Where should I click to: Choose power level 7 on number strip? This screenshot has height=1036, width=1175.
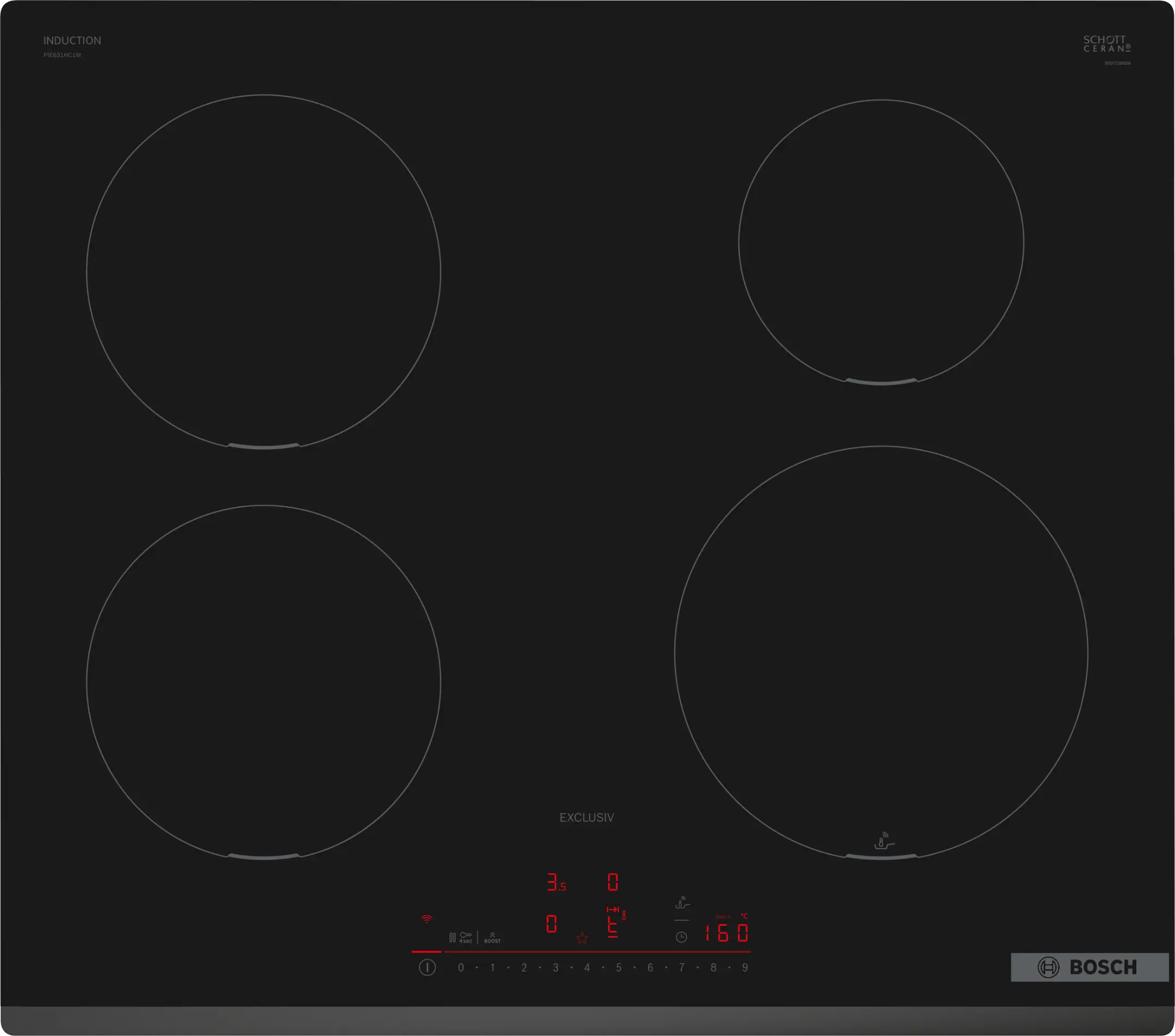pyautogui.click(x=682, y=968)
